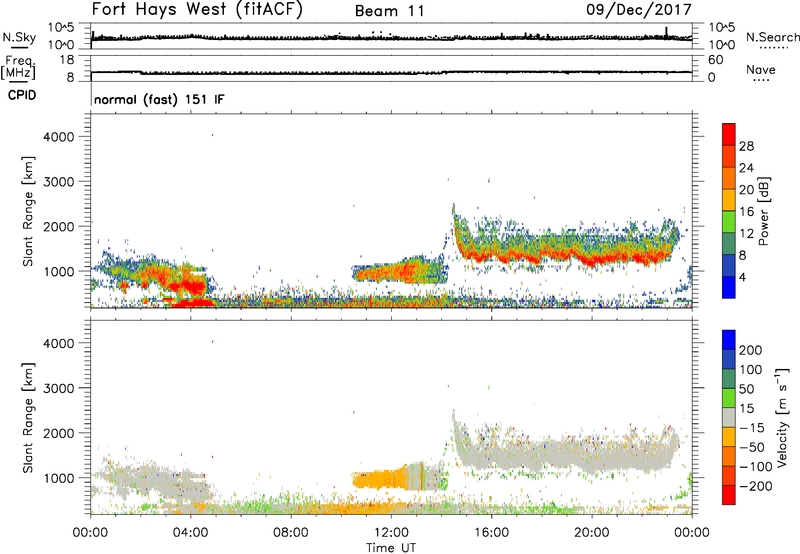800x554 pixels.
Task: Select "normal (fast) 151 IF" mode text
Action: click(159, 99)
